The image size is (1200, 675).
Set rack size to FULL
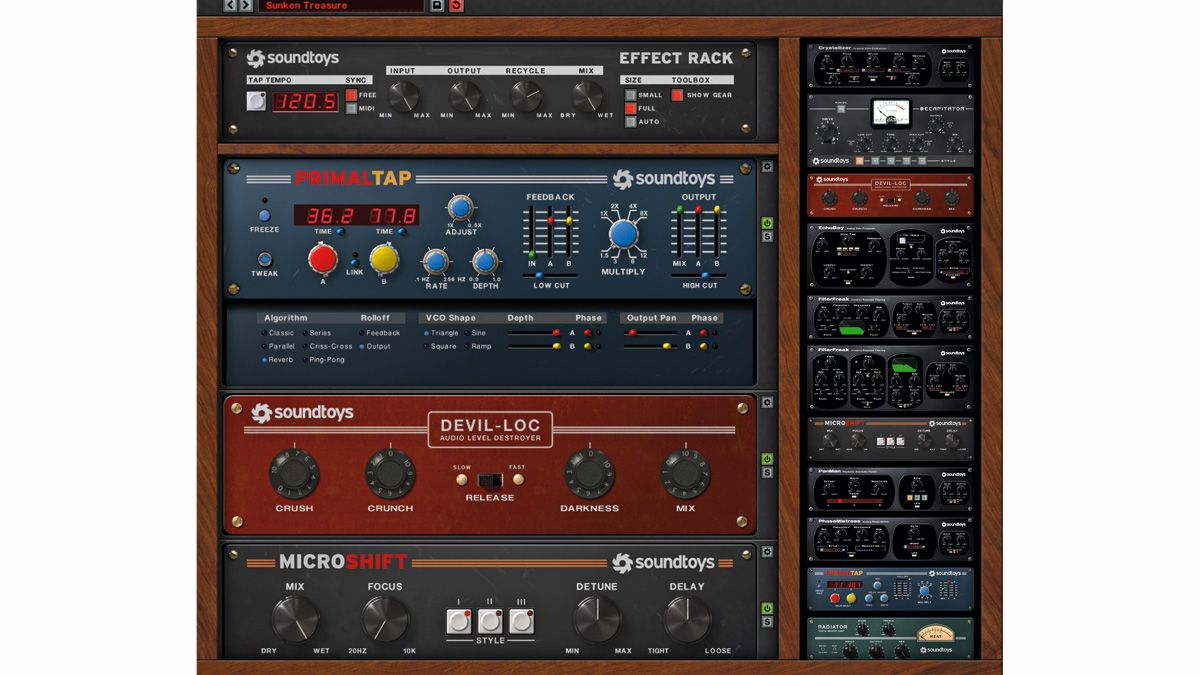click(x=631, y=108)
